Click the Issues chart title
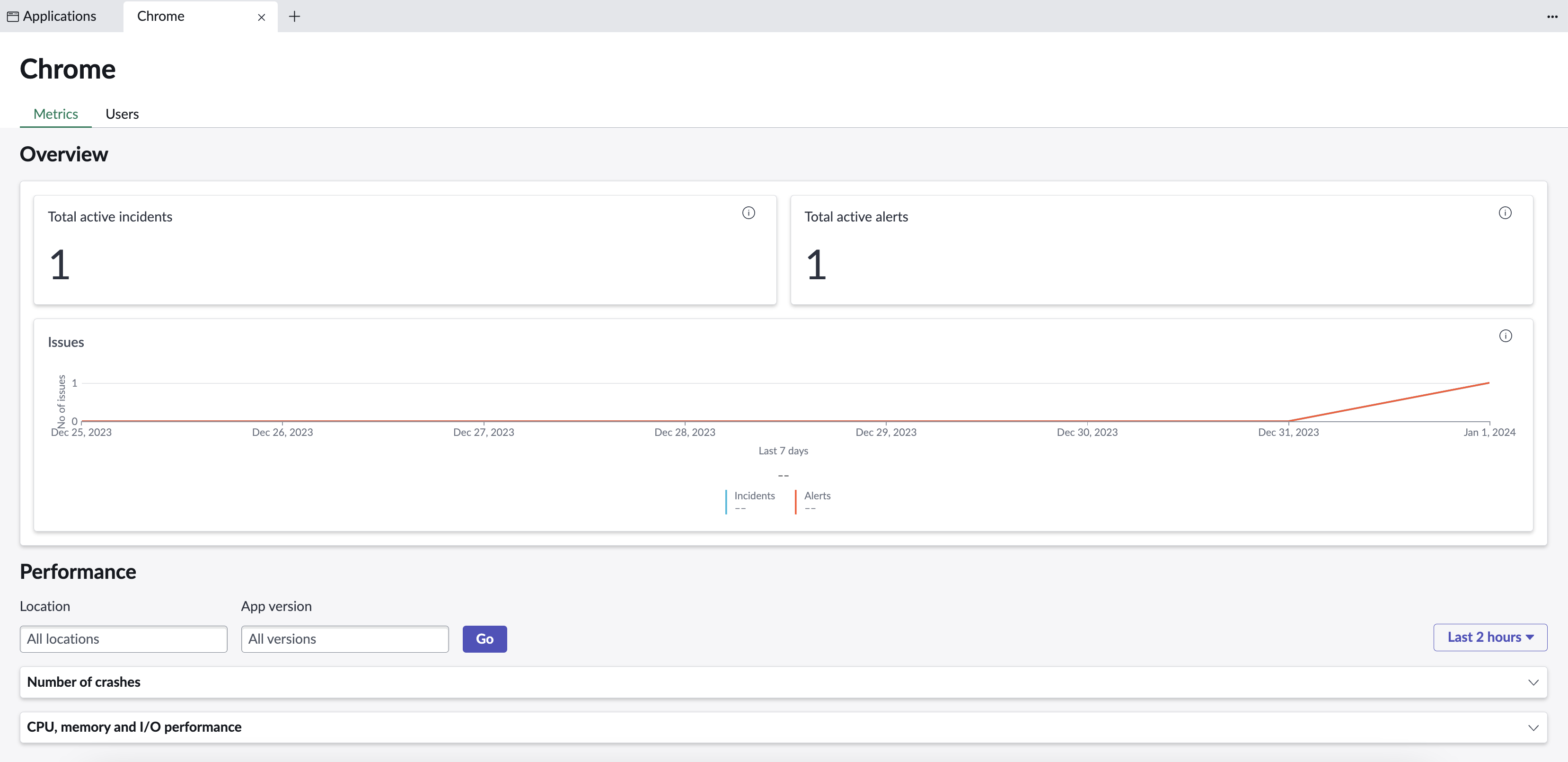Image resolution: width=1568 pixels, height=762 pixels. [66, 342]
